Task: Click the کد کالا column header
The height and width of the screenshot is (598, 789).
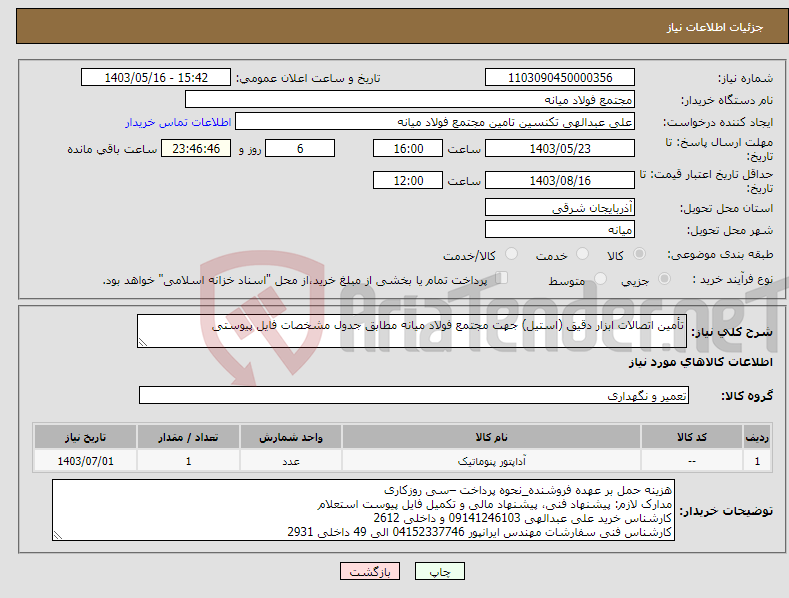Action: pos(692,437)
